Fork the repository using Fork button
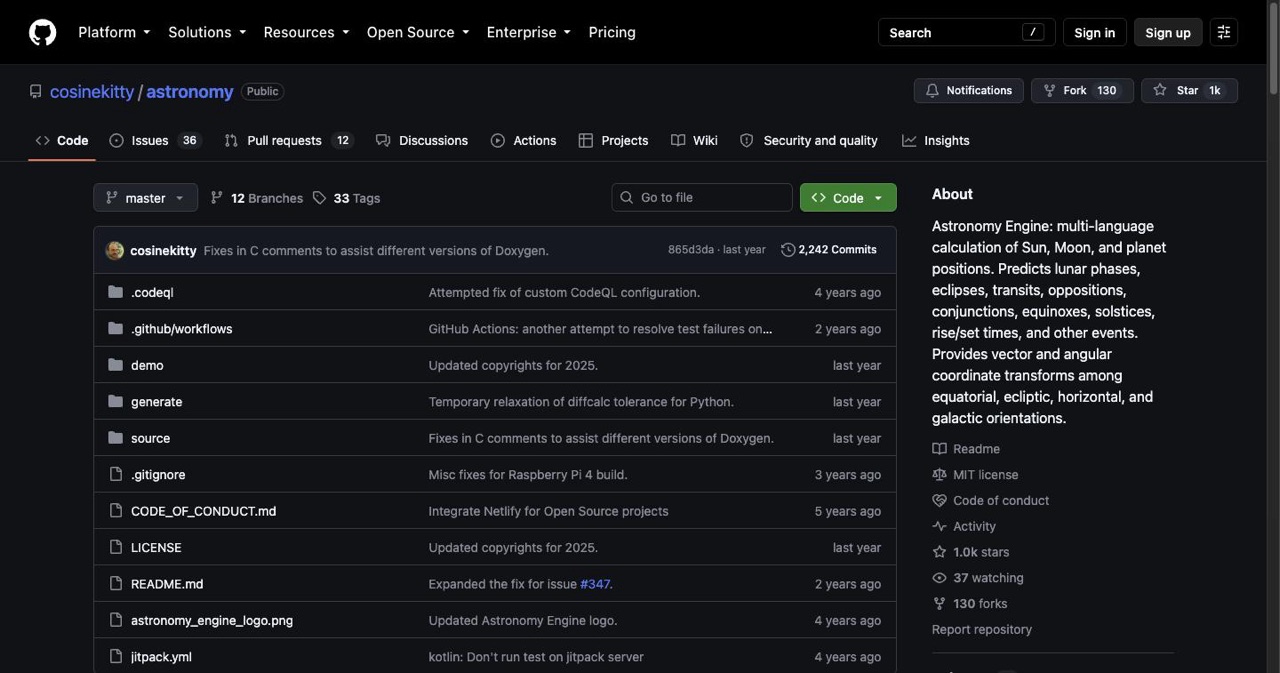The height and width of the screenshot is (673, 1280). pos(1082,90)
